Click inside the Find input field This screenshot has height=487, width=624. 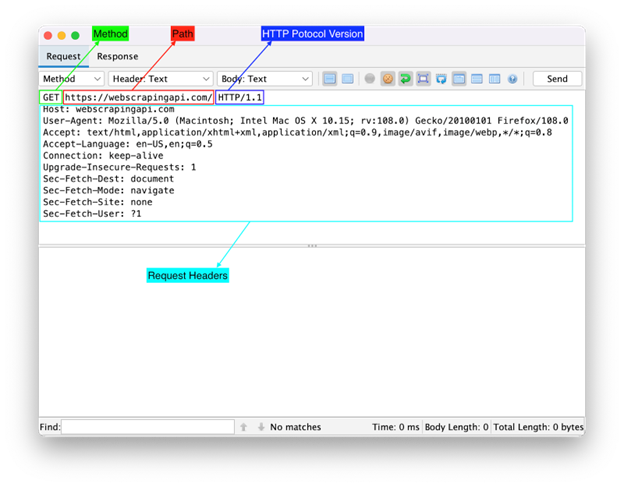click(x=148, y=427)
